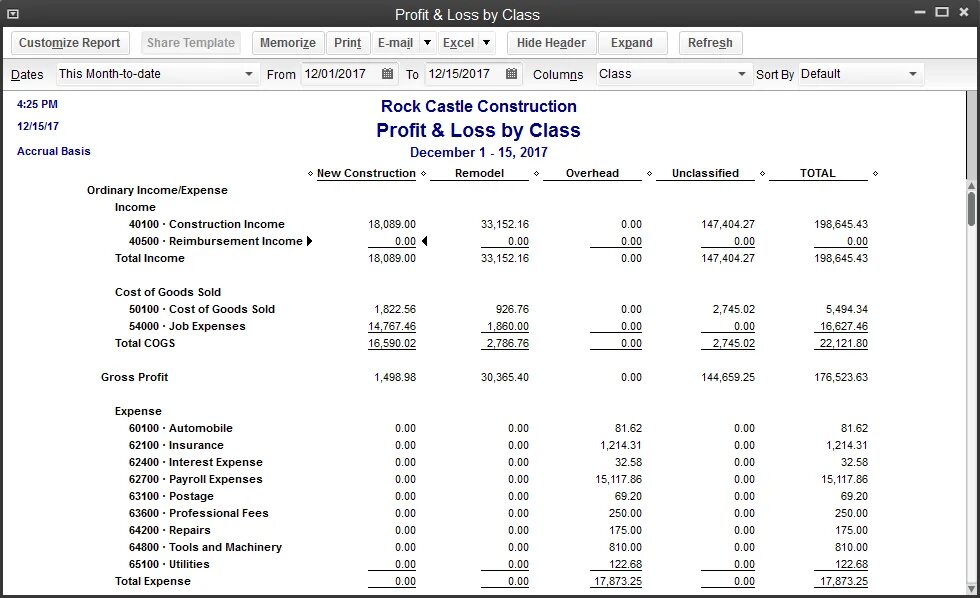Open the E-mail dropdown arrow

[428, 43]
